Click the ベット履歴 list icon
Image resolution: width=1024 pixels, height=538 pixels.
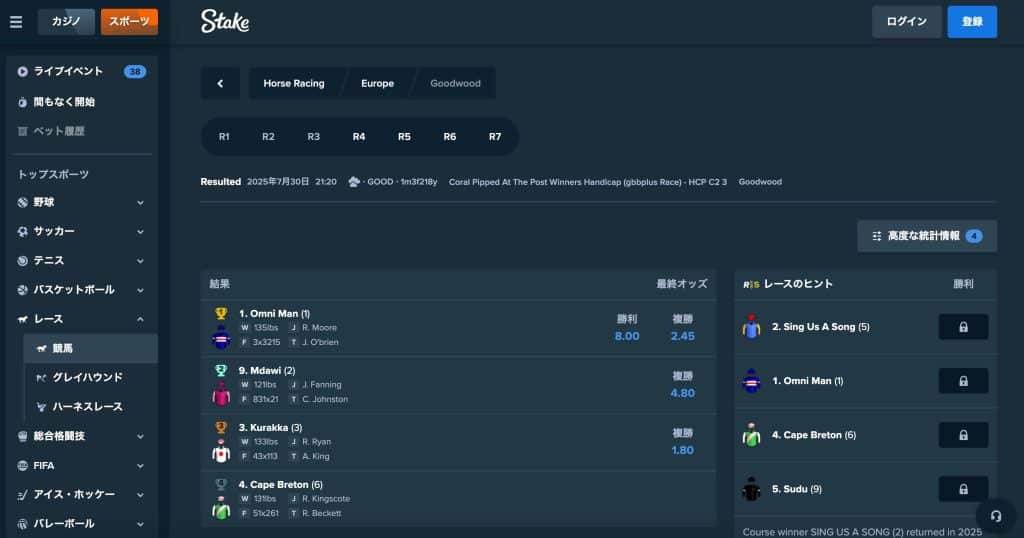22,131
